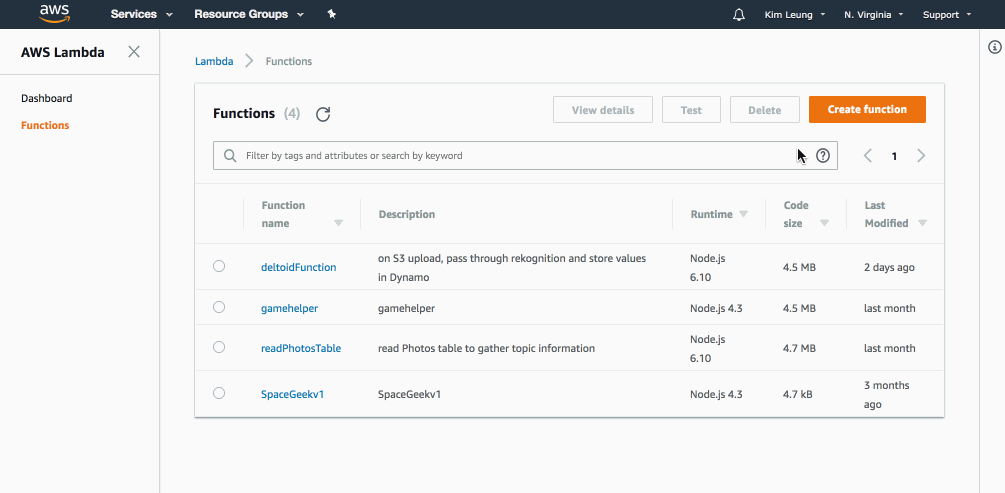
Task: Open the readPhotosTable link
Action: (301, 349)
